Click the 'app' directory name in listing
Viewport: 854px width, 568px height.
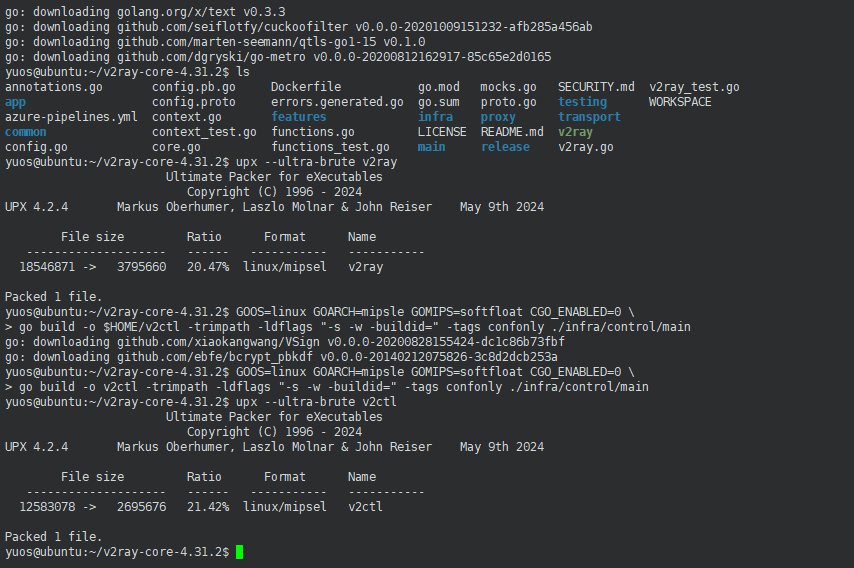(16, 102)
